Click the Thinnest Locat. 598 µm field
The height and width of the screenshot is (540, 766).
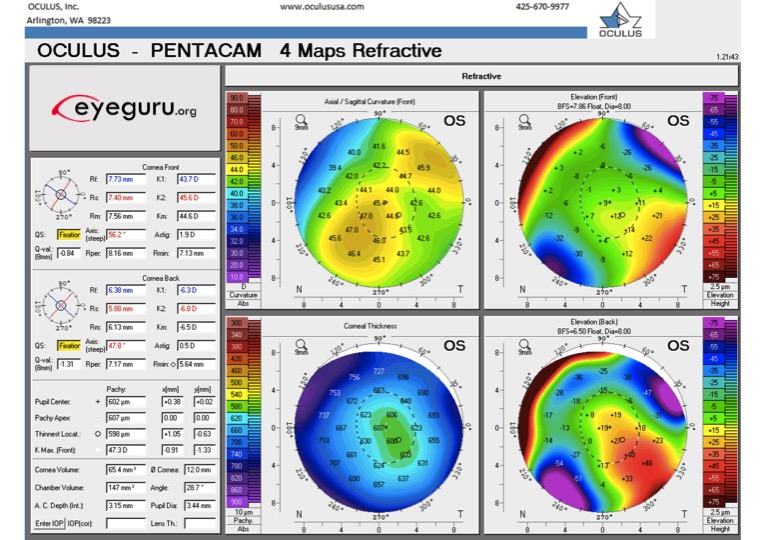click(126, 434)
